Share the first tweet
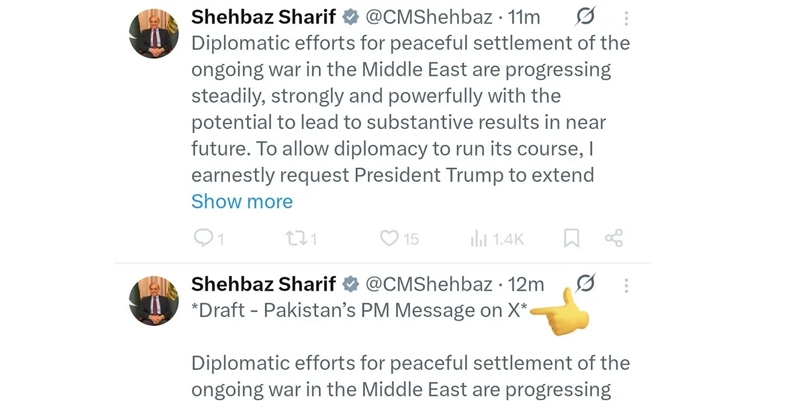This screenshot has height=410, width=800. tap(614, 238)
